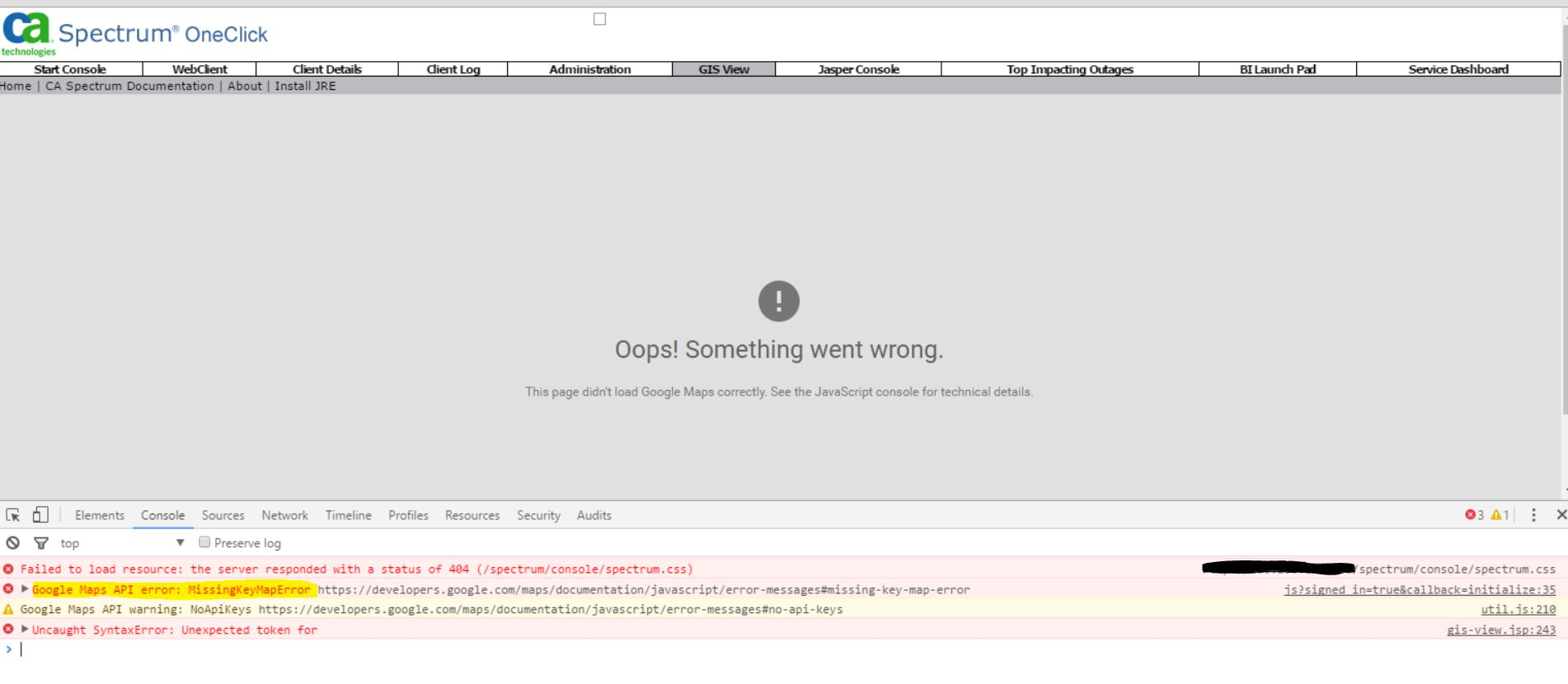Click the 'Oops! Something went wrong.' heading
Viewport: 1568px width, 684px height.
tap(779, 349)
